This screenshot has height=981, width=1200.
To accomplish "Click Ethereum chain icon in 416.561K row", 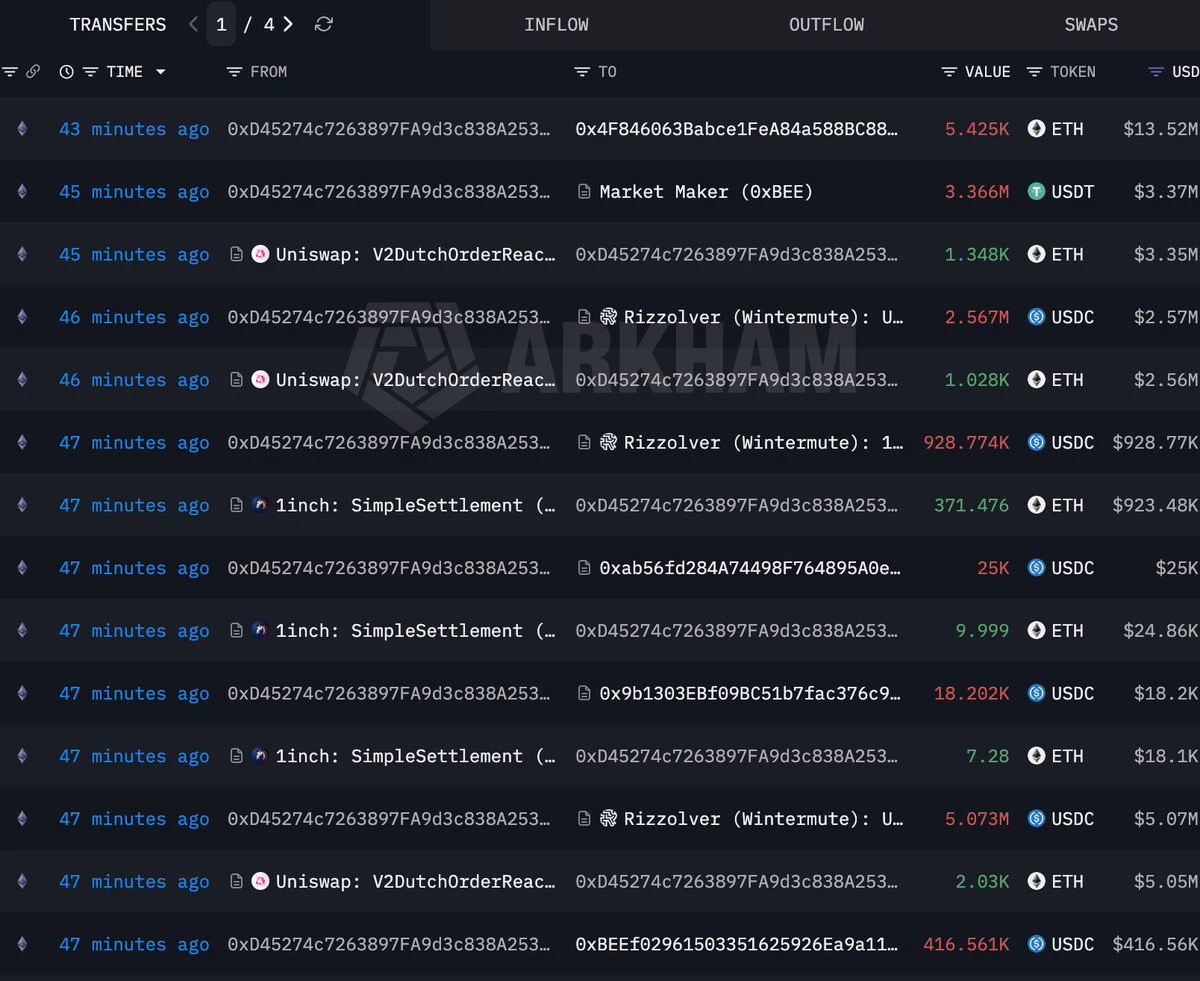I will coord(22,944).
